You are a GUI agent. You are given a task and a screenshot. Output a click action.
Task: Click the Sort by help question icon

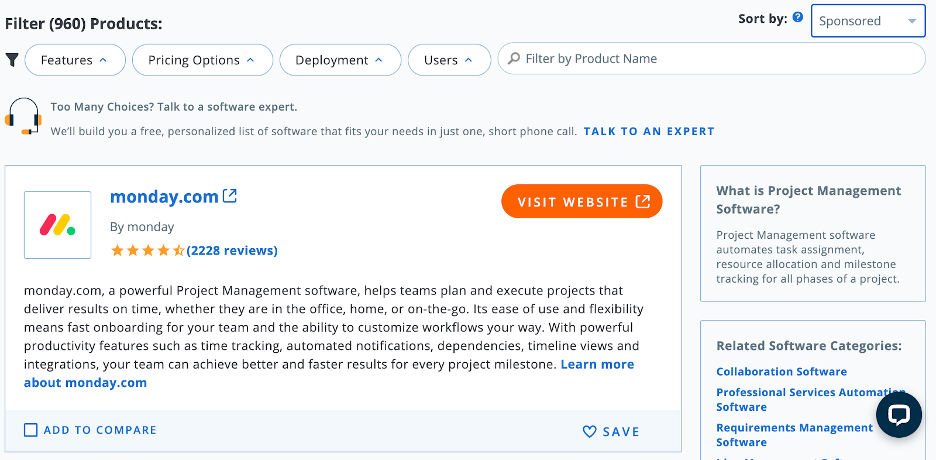click(798, 18)
